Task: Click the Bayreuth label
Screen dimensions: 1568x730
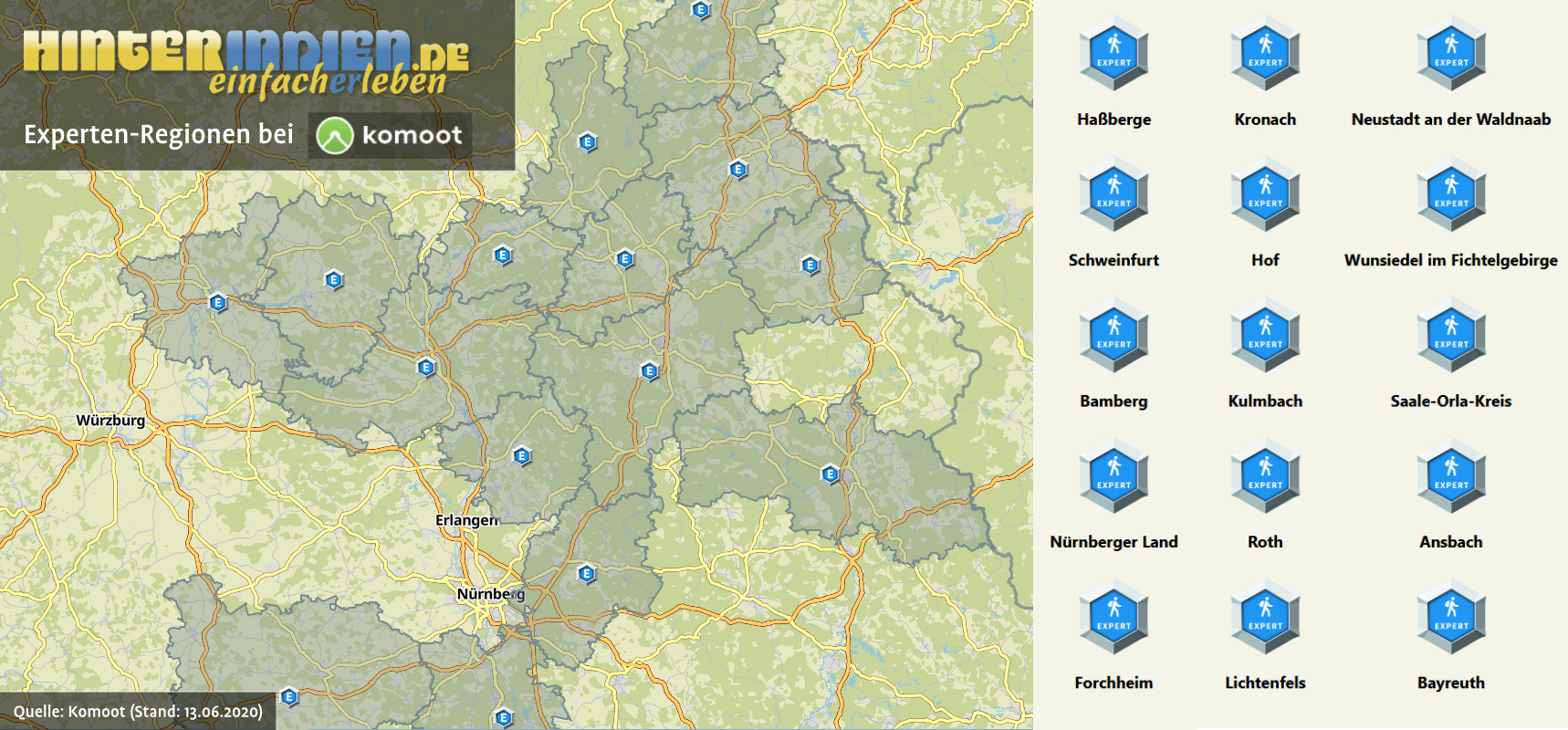Action: click(x=1451, y=683)
